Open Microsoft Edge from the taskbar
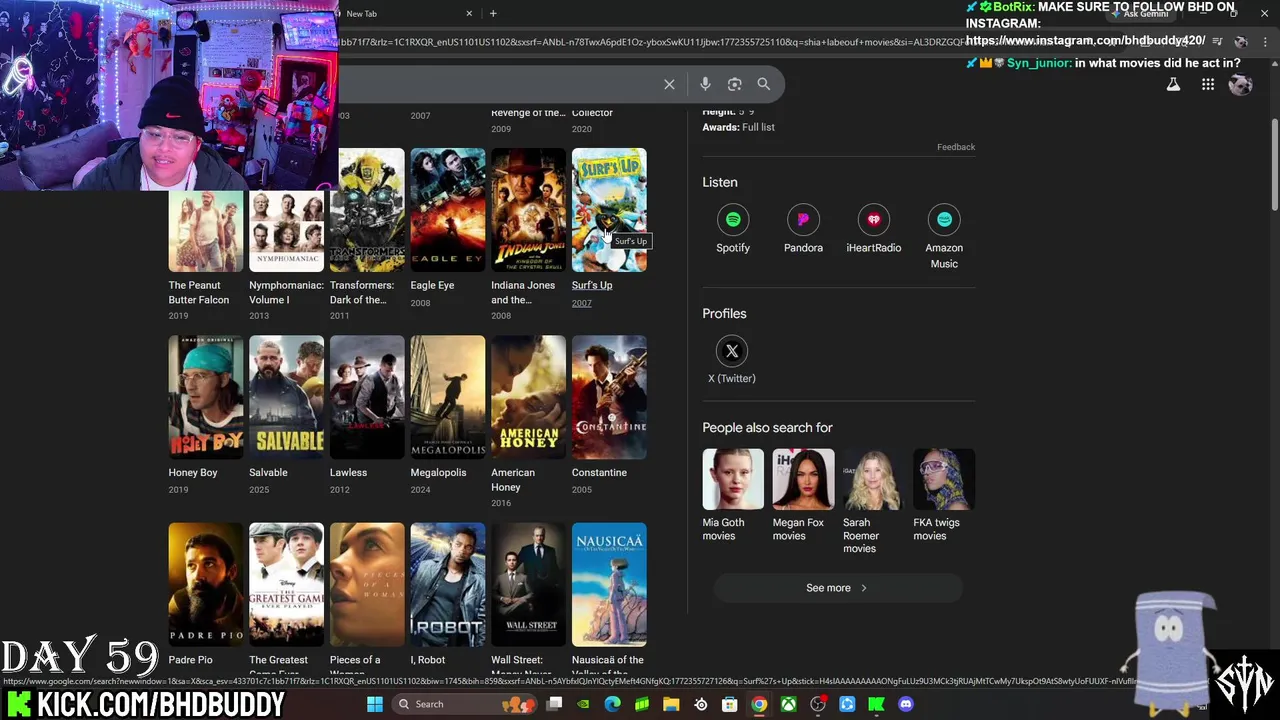Screen dimensions: 1280x720 [x=613, y=704]
